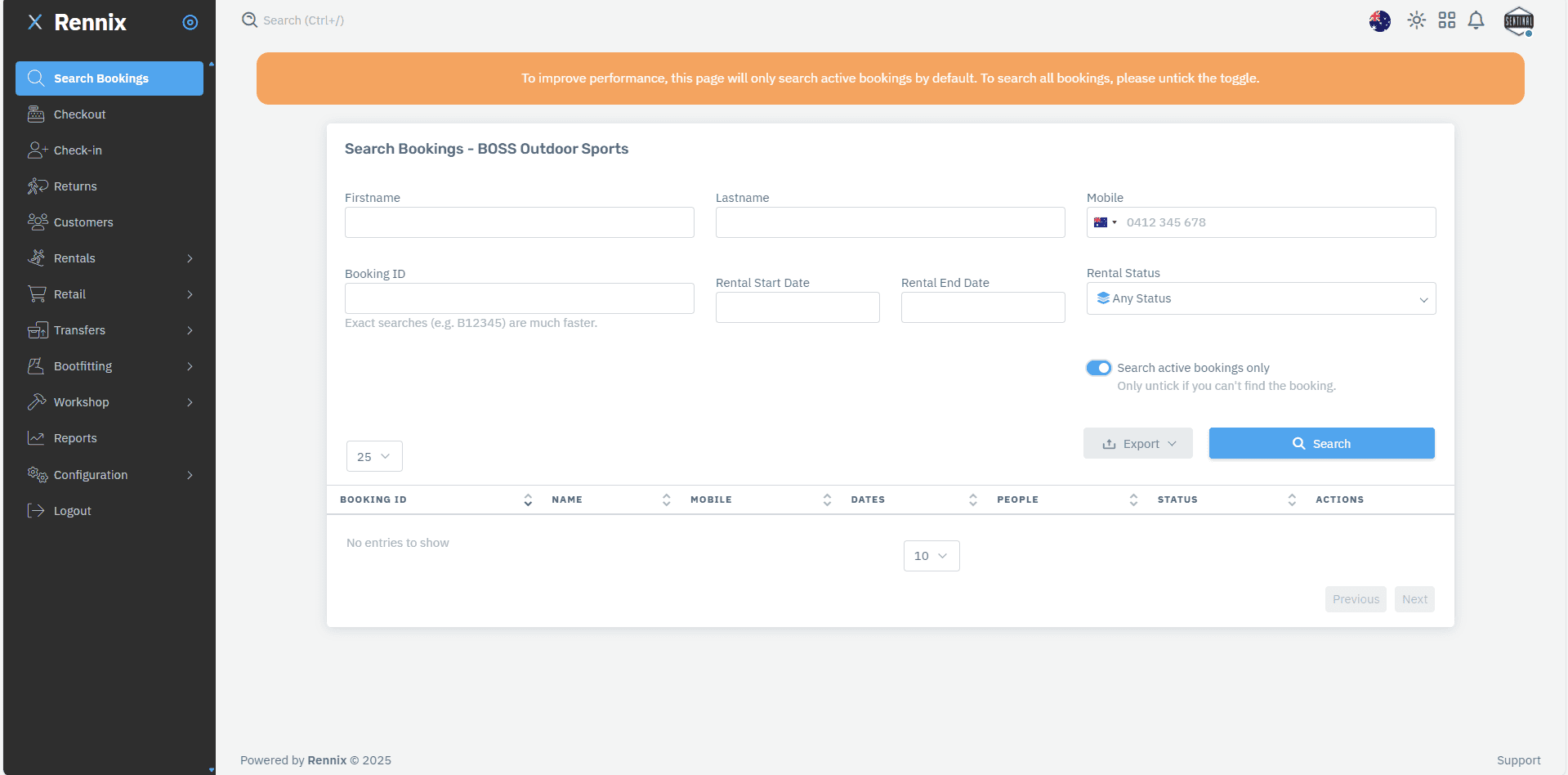
Task: Click the Bootfitting boot icon
Action: (x=36, y=366)
